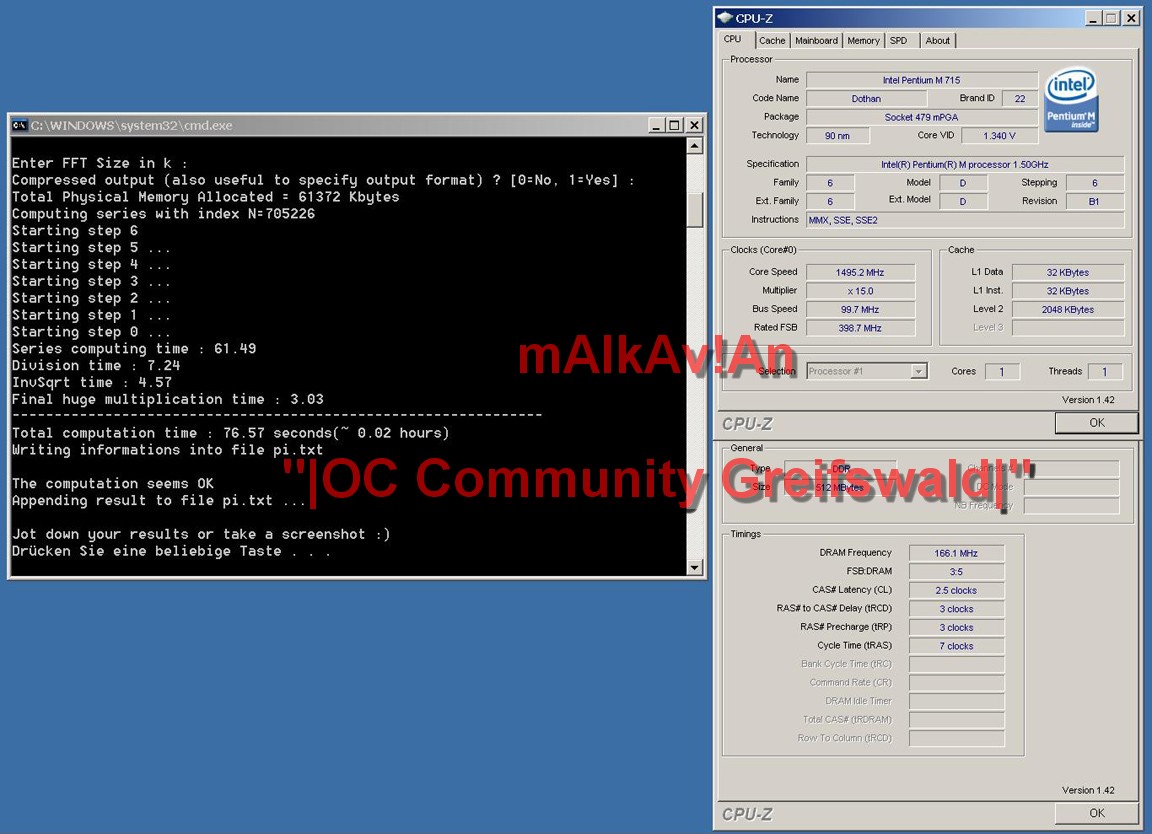
Task: Click the RAS# to CAS# Delay '3 clocks' value
Action: 956,608
